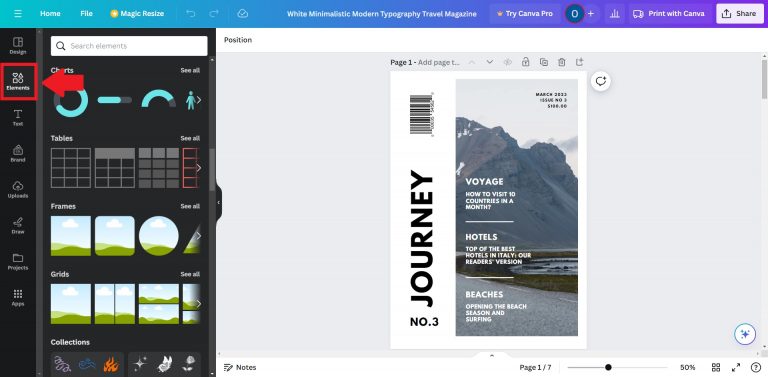Viewport: 768px width, 377px height.
Task: Click the Redo arrow icon
Action: click(x=214, y=14)
